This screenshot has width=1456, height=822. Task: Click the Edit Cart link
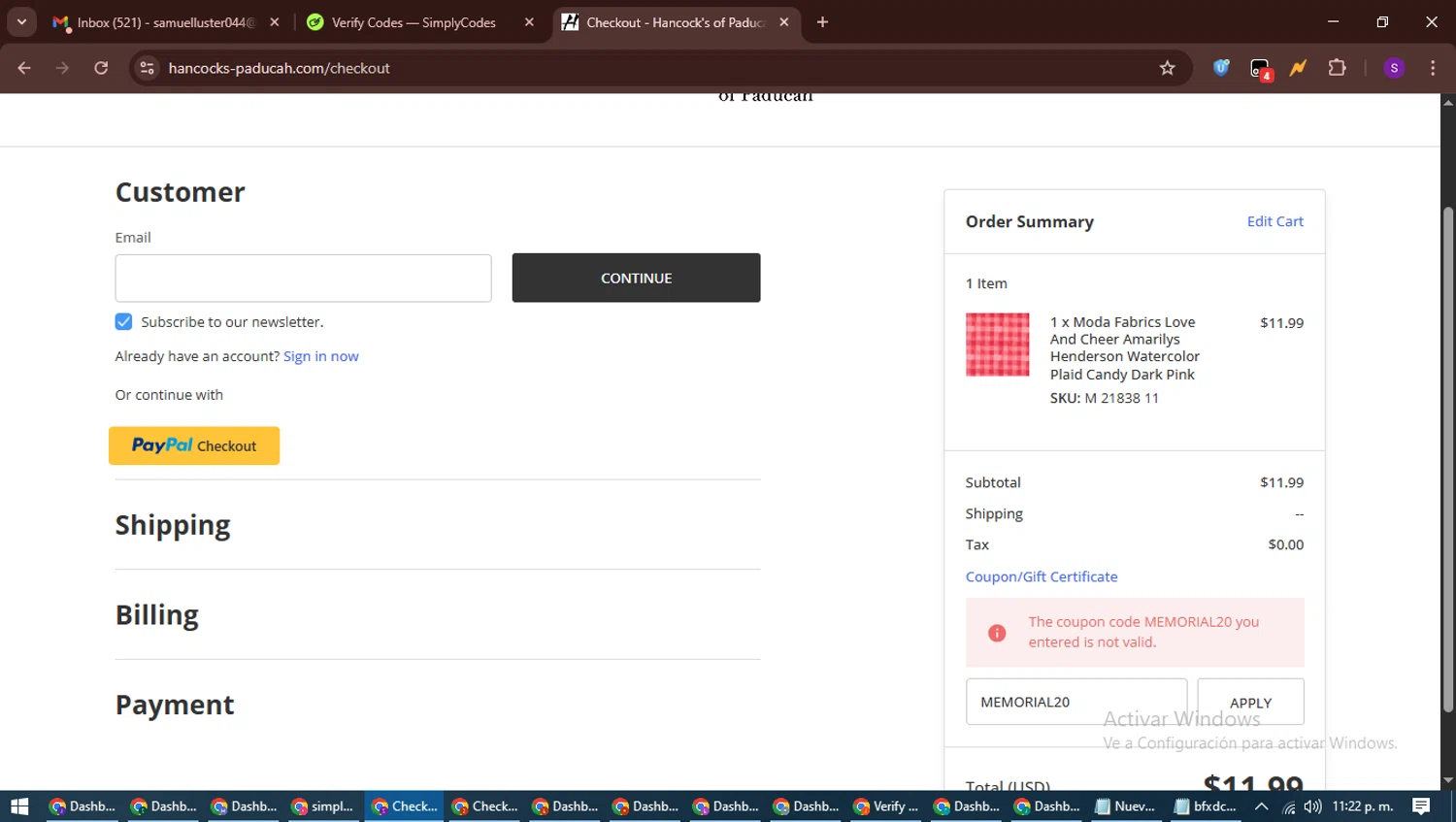pos(1274,221)
